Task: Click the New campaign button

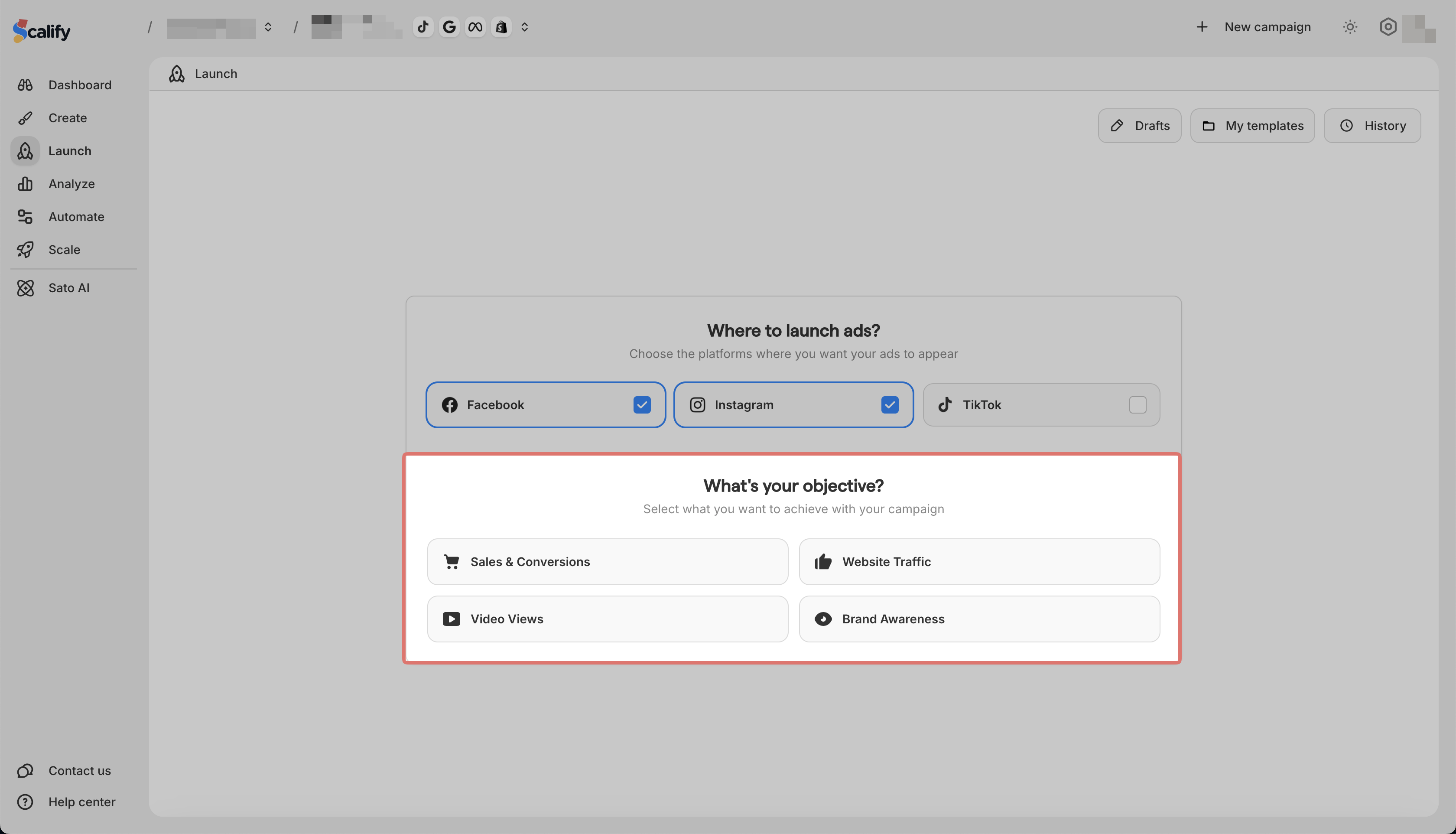Action: (1253, 27)
